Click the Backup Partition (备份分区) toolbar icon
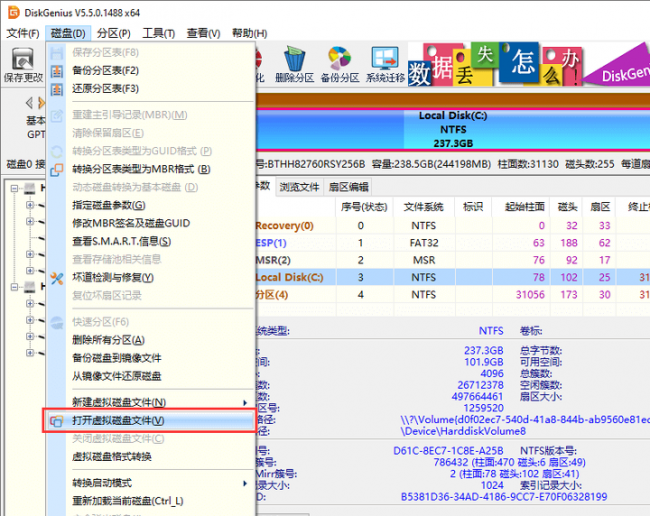Image resolution: width=650 pixels, height=516 pixels. [340, 64]
